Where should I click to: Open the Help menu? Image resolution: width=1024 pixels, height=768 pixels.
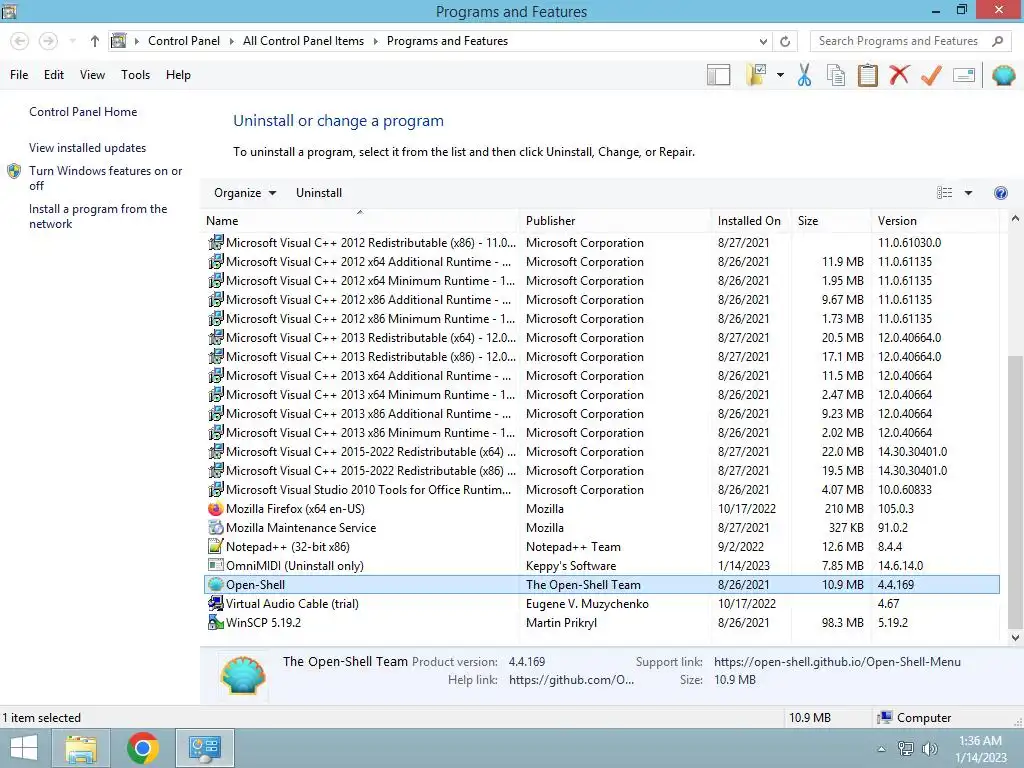(x=178, y=75)
